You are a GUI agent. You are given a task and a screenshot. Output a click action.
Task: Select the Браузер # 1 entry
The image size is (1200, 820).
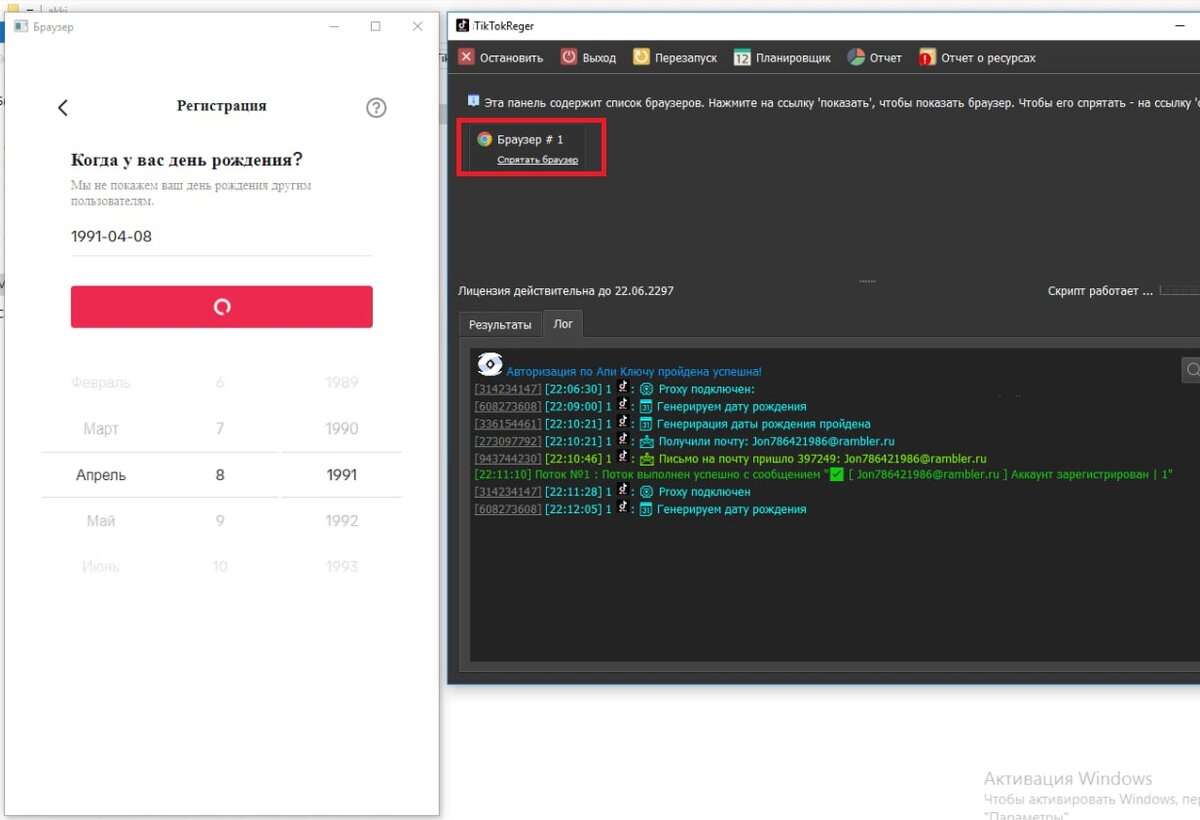530,139
